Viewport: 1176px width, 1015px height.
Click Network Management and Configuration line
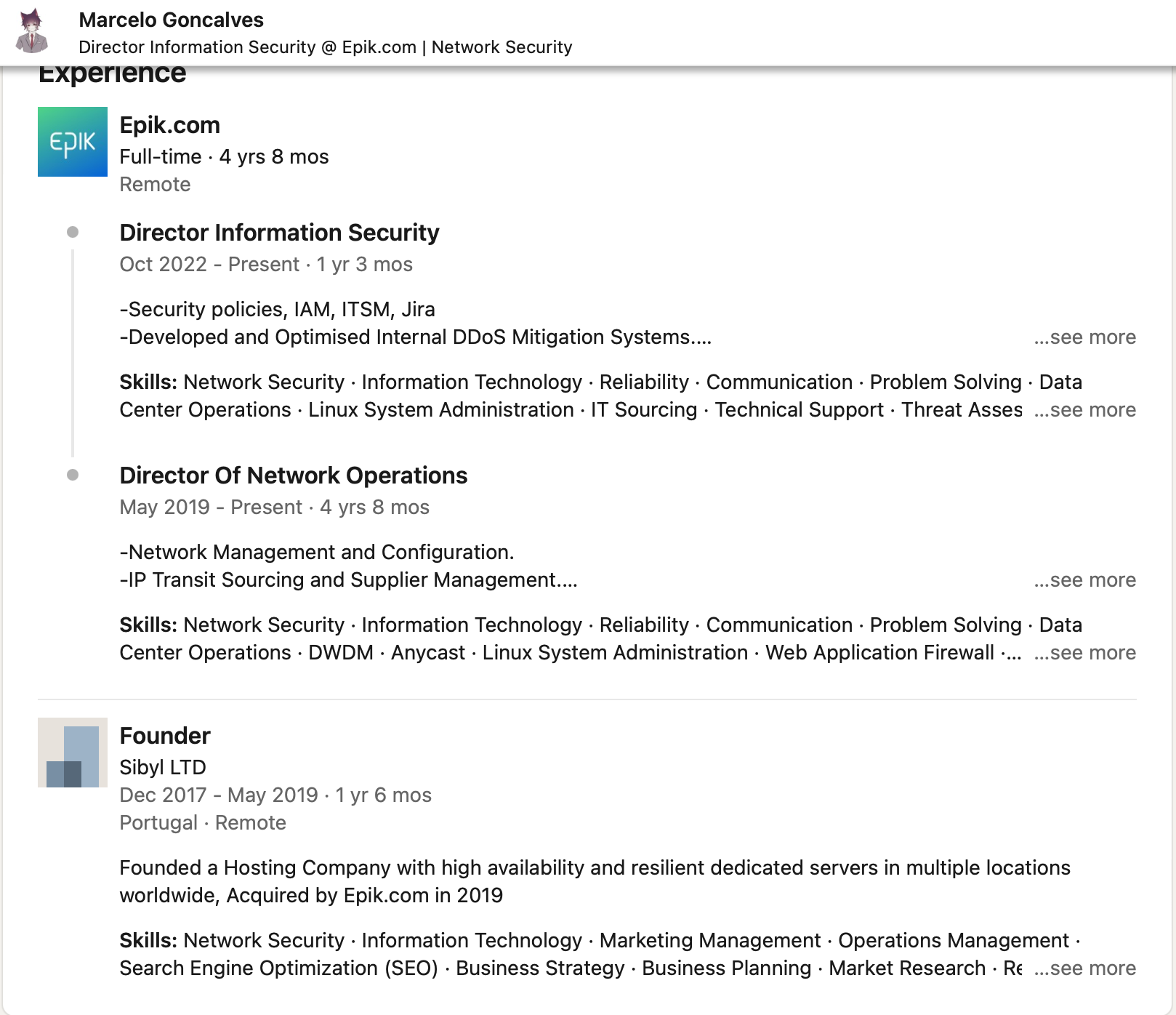pos(317,553)
